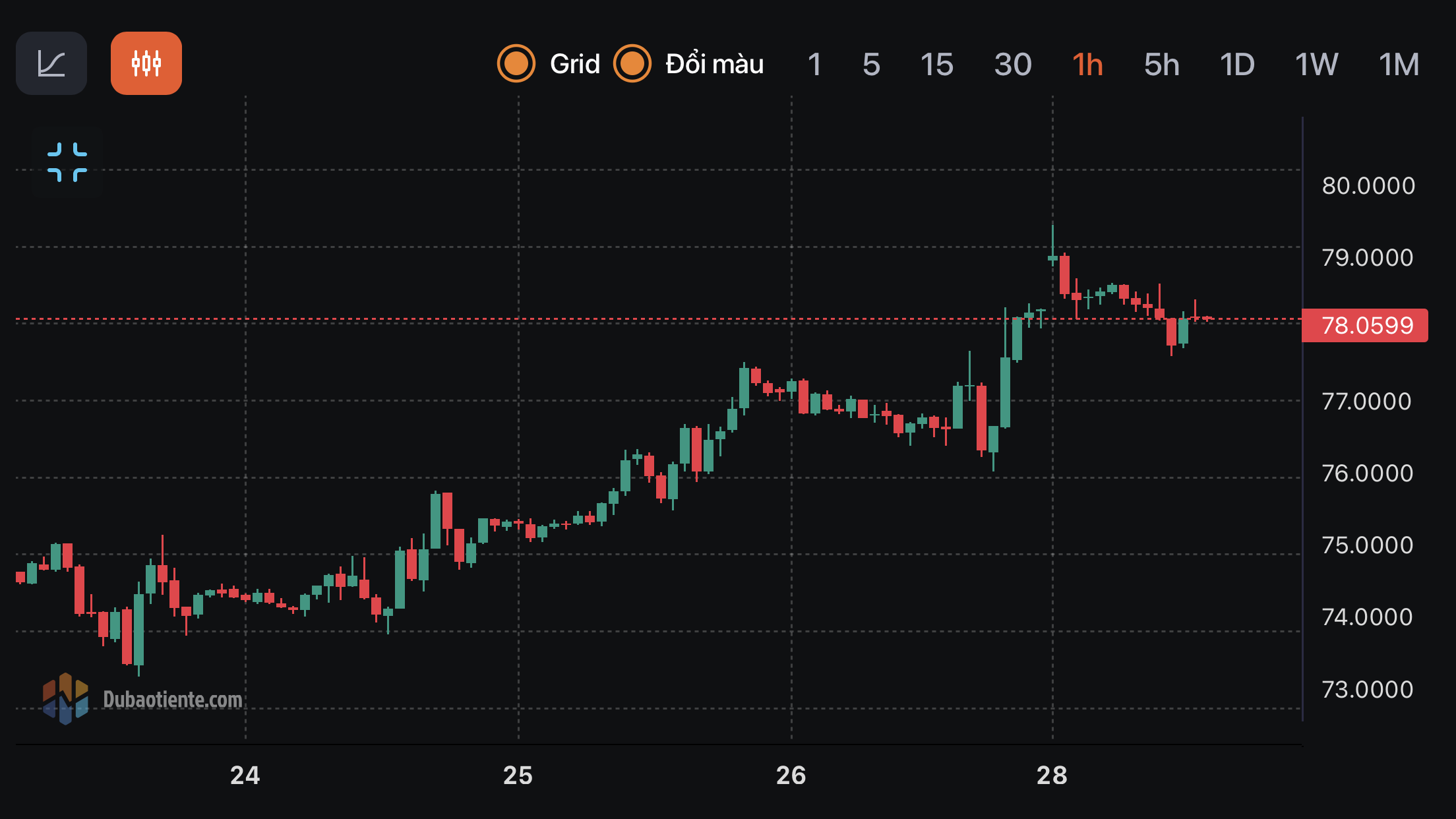Click date label 28 on time axis
The height and width of the screenshot is (819, 1456).
(1052, 775)
